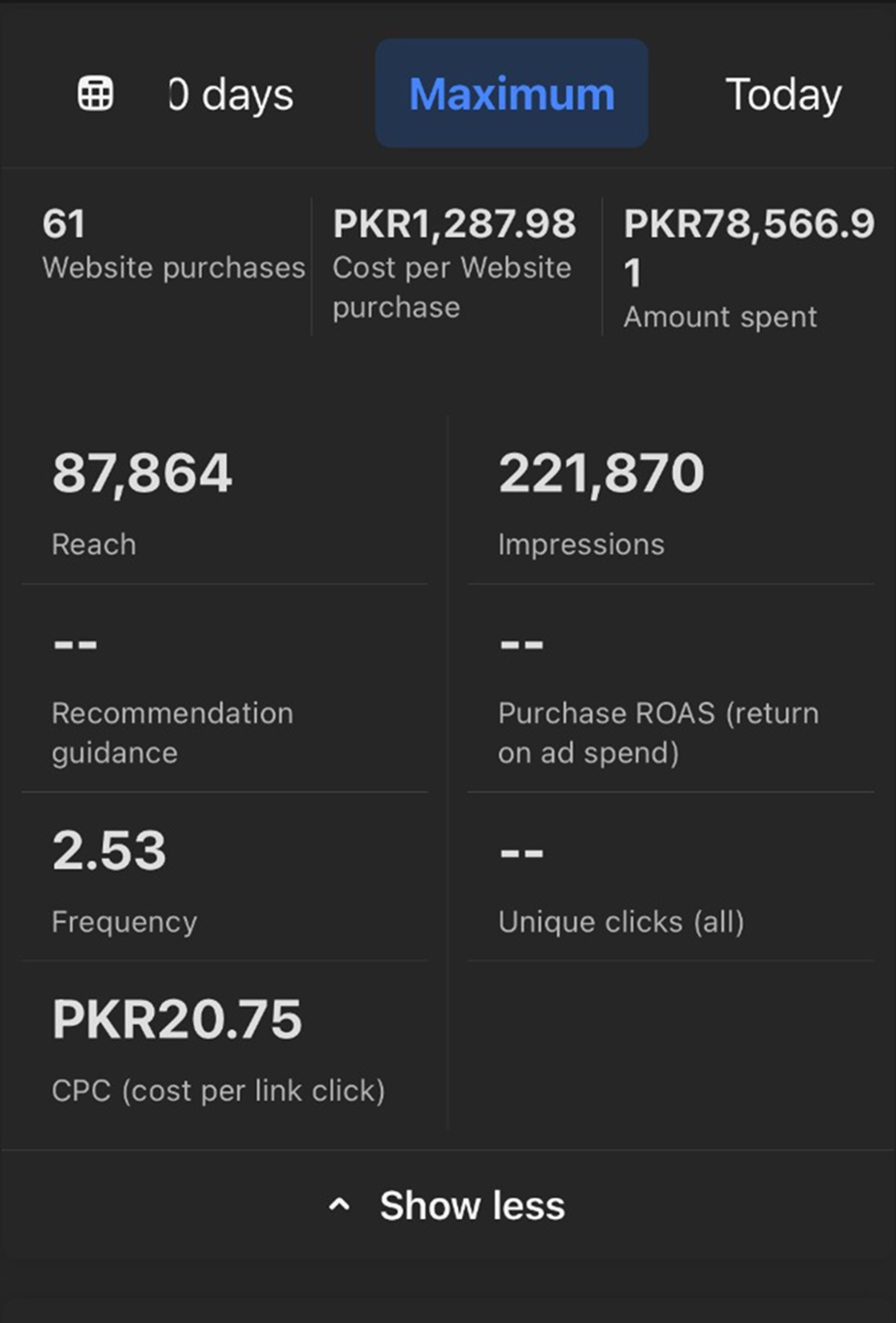
Task: Click the Frequency label text
Action: coord(124,921)
